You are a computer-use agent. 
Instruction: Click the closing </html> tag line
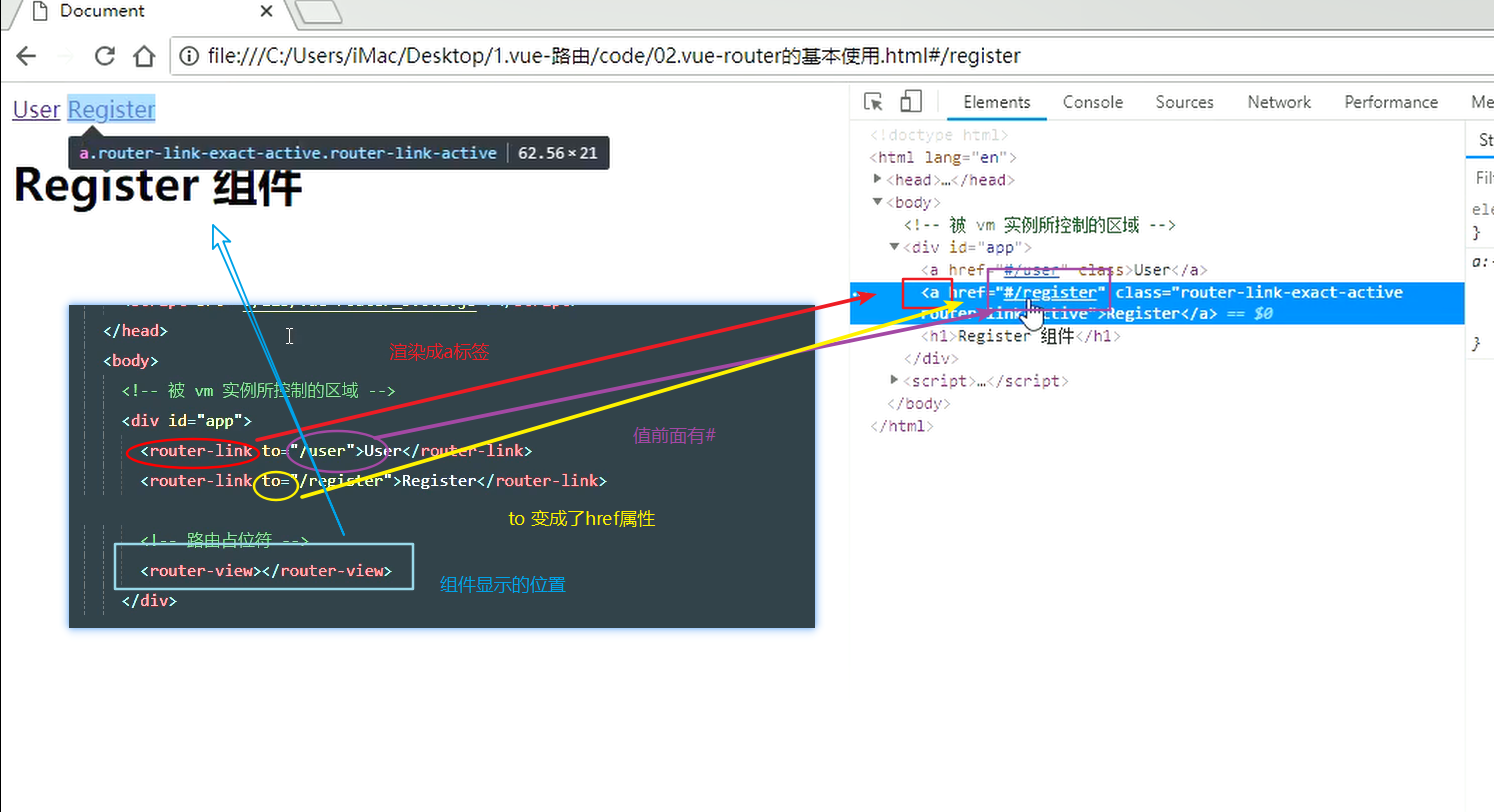[902, 426]
